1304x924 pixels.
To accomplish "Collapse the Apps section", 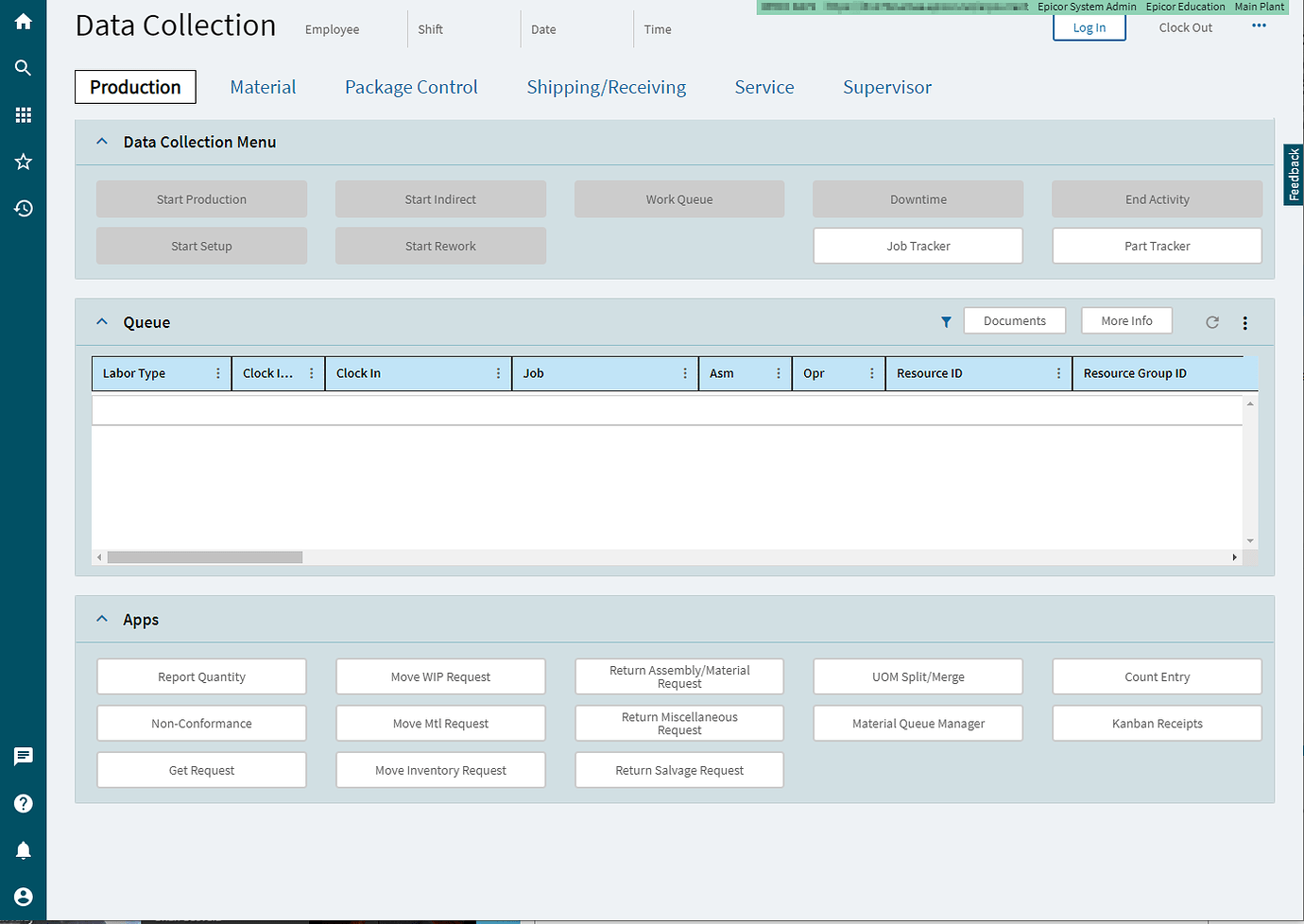I will 102,619.
